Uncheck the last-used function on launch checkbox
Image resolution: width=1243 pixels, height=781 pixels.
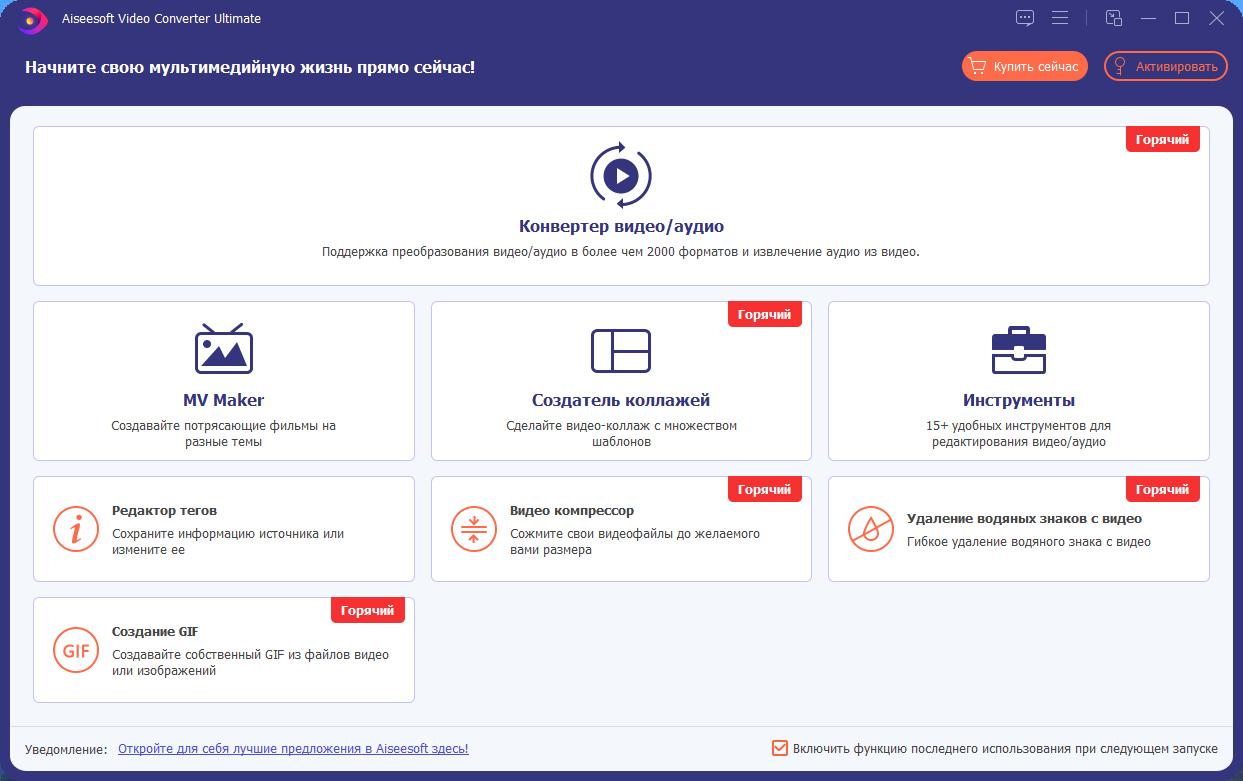click(x=780, y=748)
